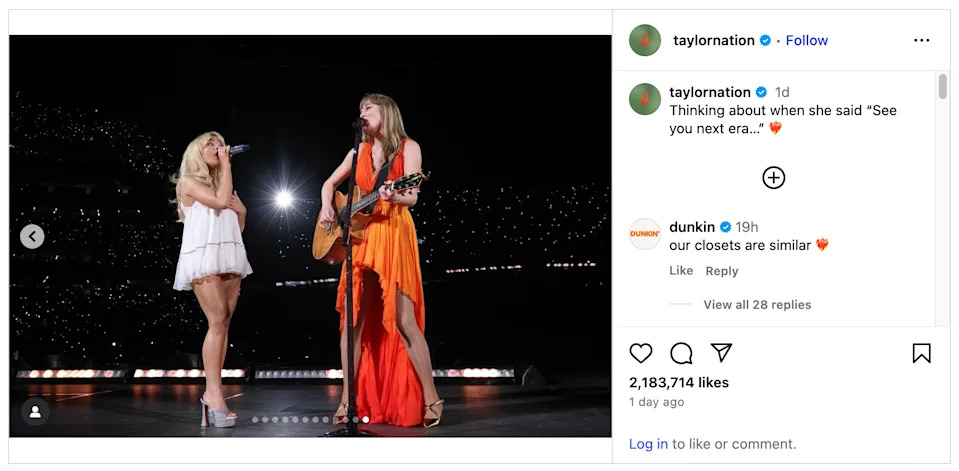Image resolution: width=959 pixels, height=471 pixels.
Task: Show tagged people in the photo
Action: tap(35, 411)
